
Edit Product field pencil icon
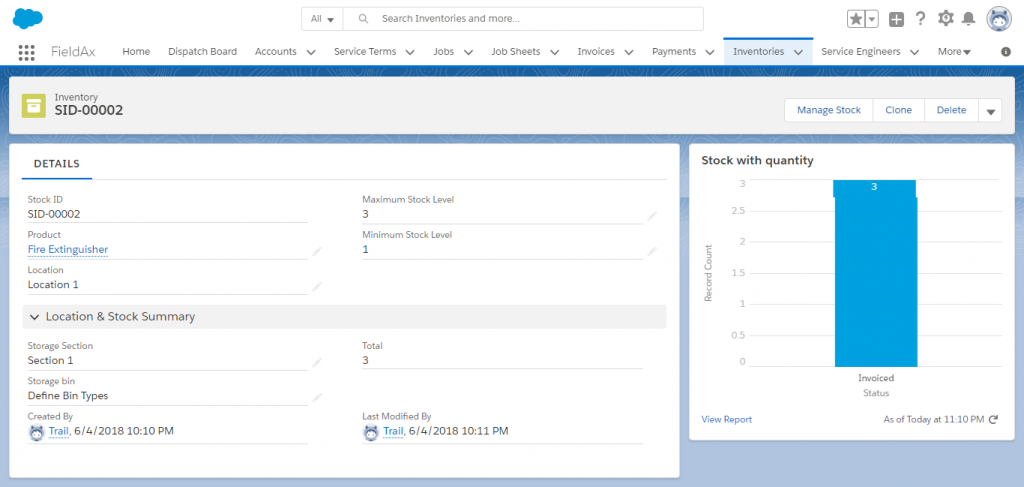point(317,251)
